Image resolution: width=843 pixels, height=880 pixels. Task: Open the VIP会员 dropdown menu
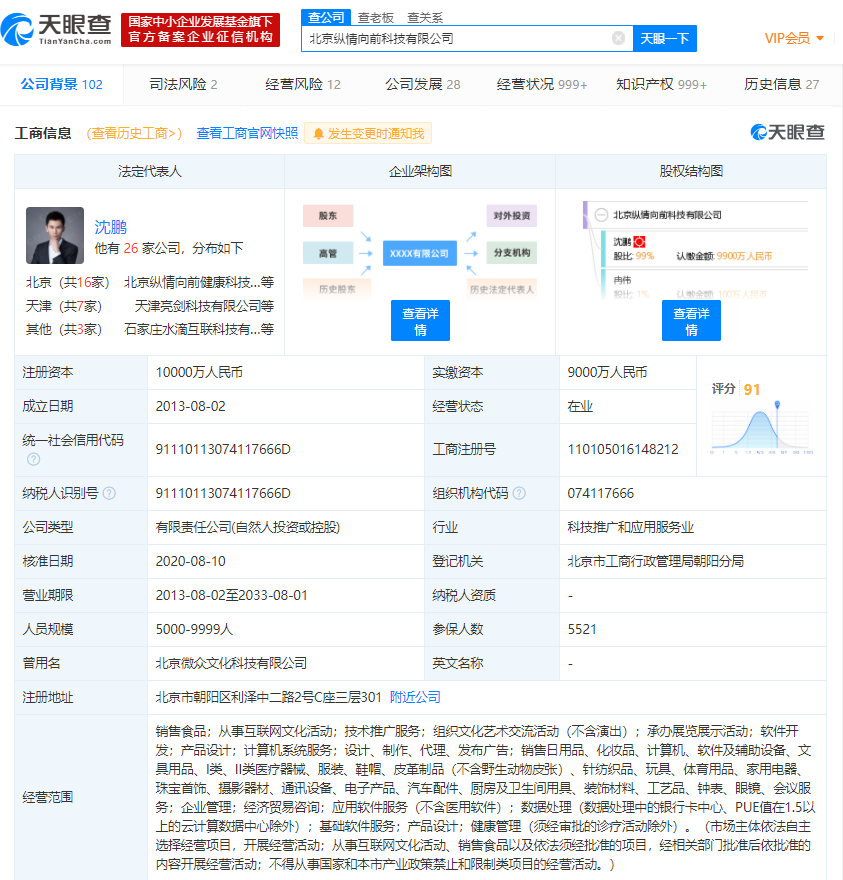pos(794,38)
